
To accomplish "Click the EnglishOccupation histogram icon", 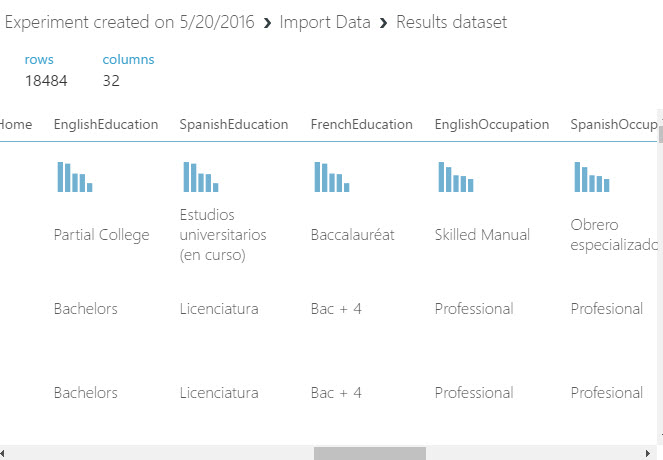I will [456, 177].
